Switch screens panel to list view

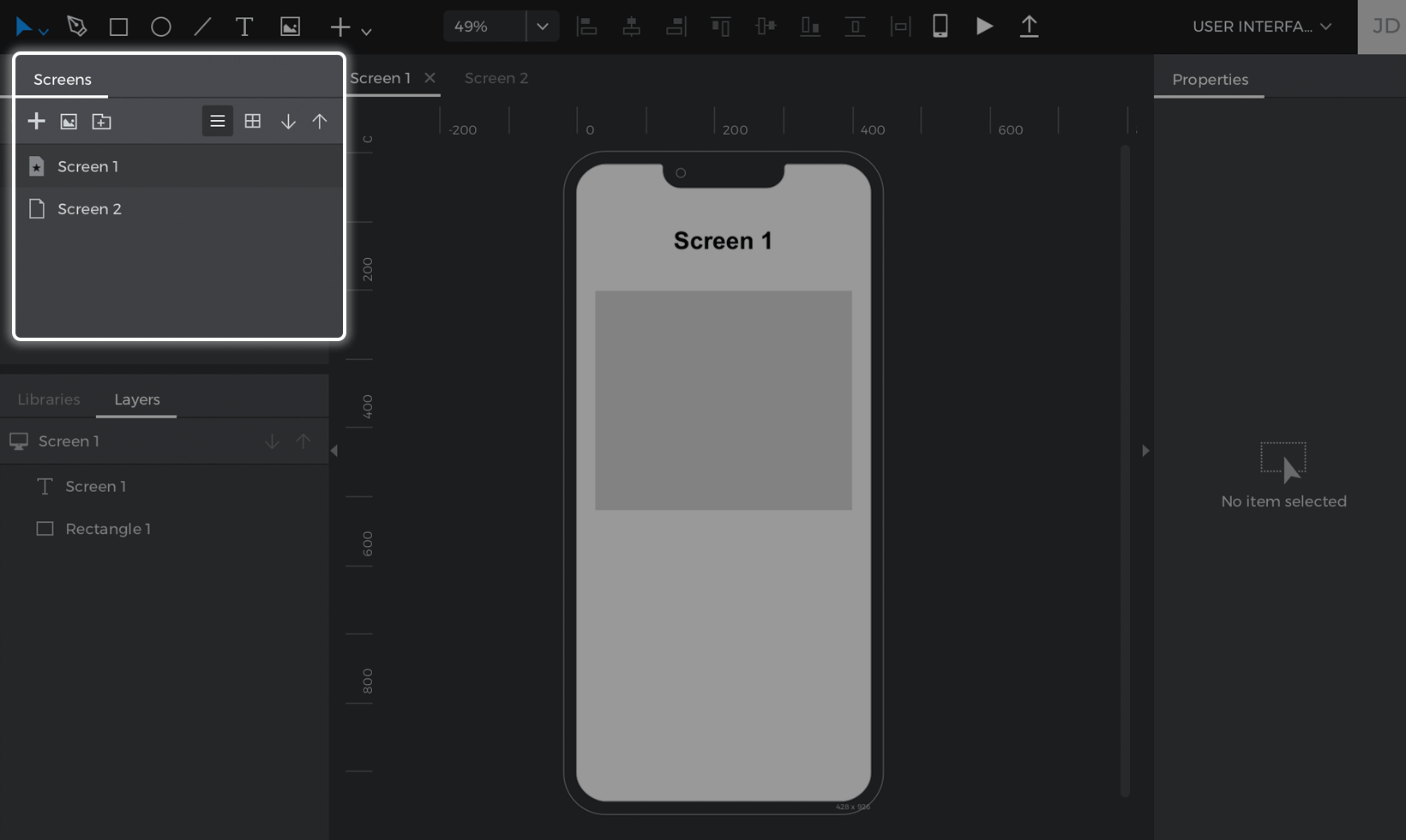217,121
